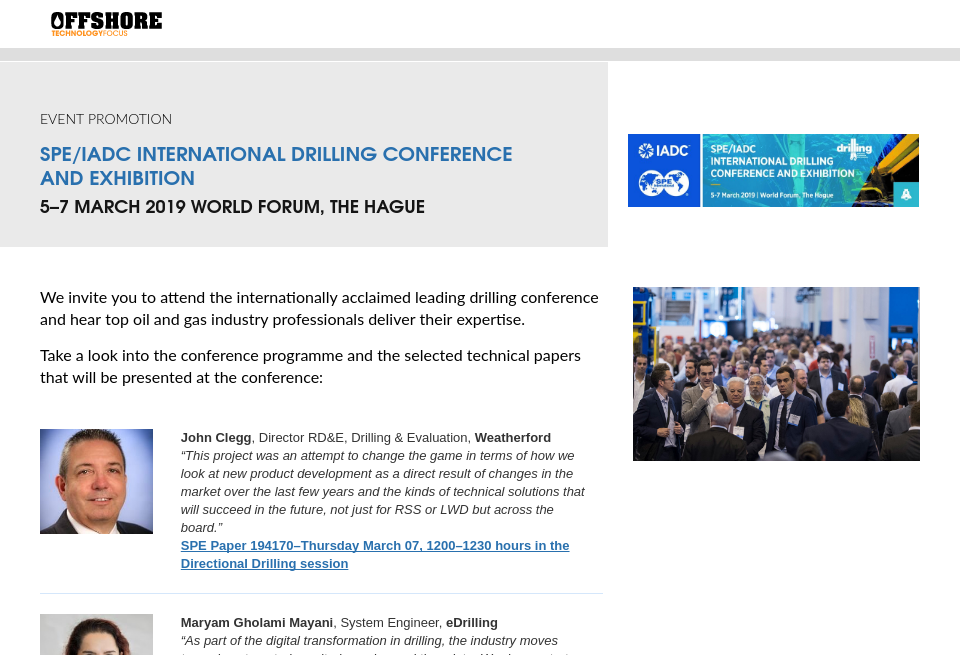Screen dimensions: 960x655
Task: Select the company name Weatherford
Action: [x=512, y=438]
